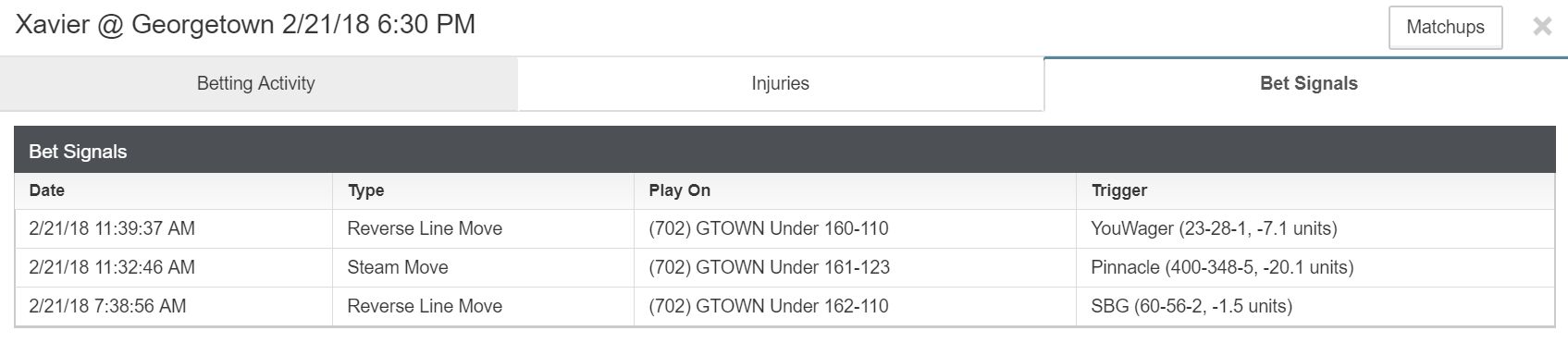
Task: Click the Steam Move type cell
Action: (483, 267)
